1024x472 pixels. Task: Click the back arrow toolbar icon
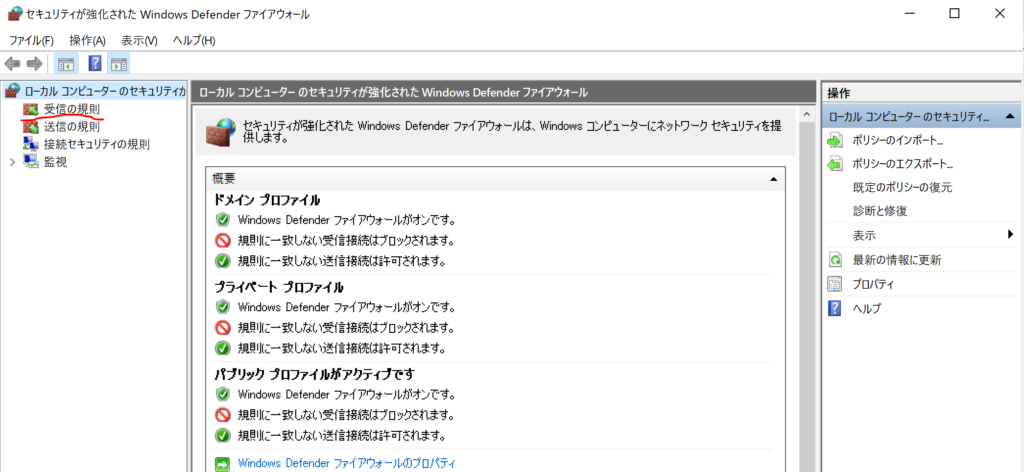[x=13, y=64]
